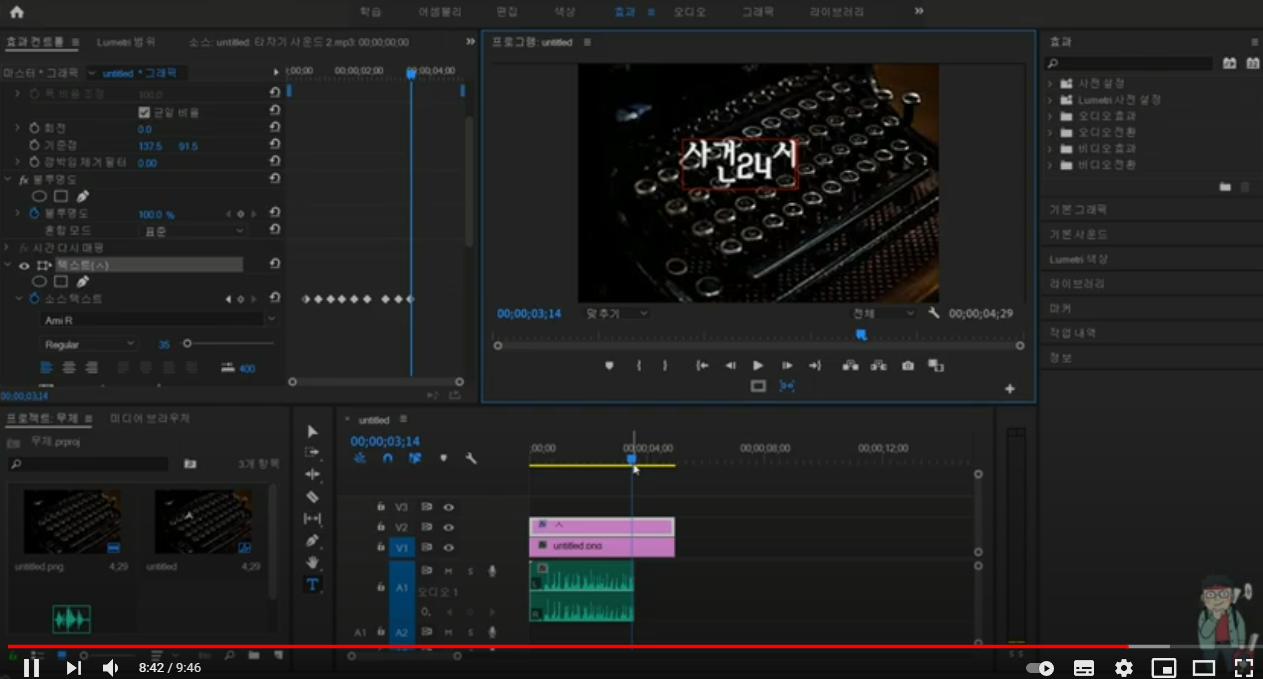Switch to the 오디오 workspace tab
The height and width of the screenshot is (679, 1263).
pos(689,12)
